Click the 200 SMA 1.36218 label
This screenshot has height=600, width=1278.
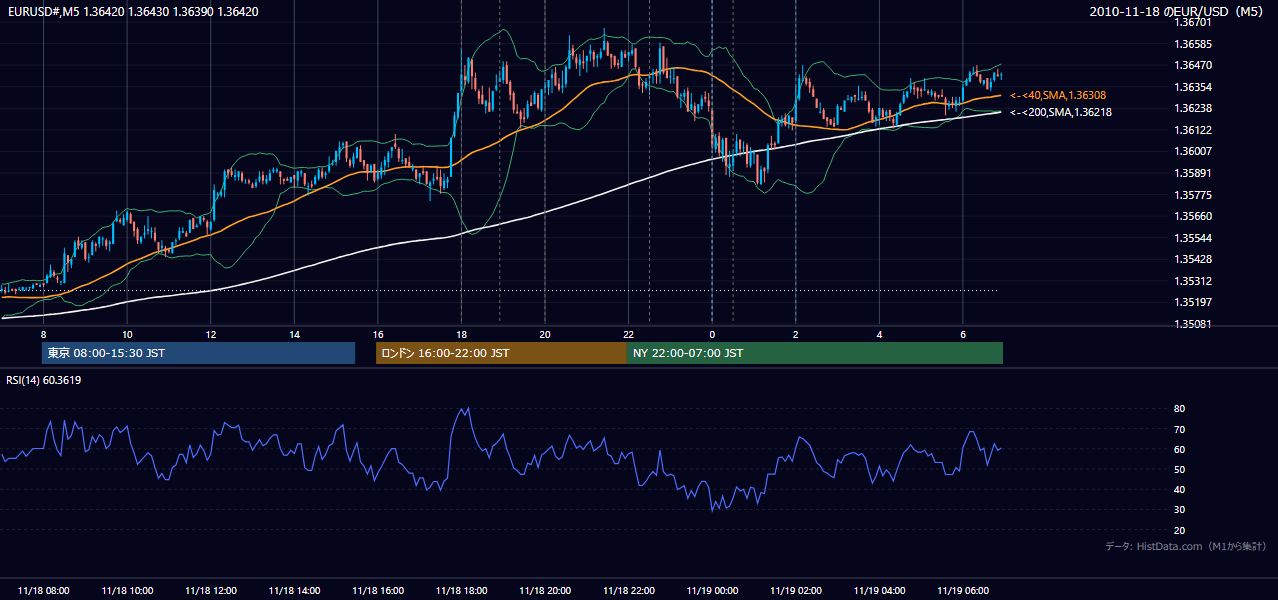[1061, 112]
